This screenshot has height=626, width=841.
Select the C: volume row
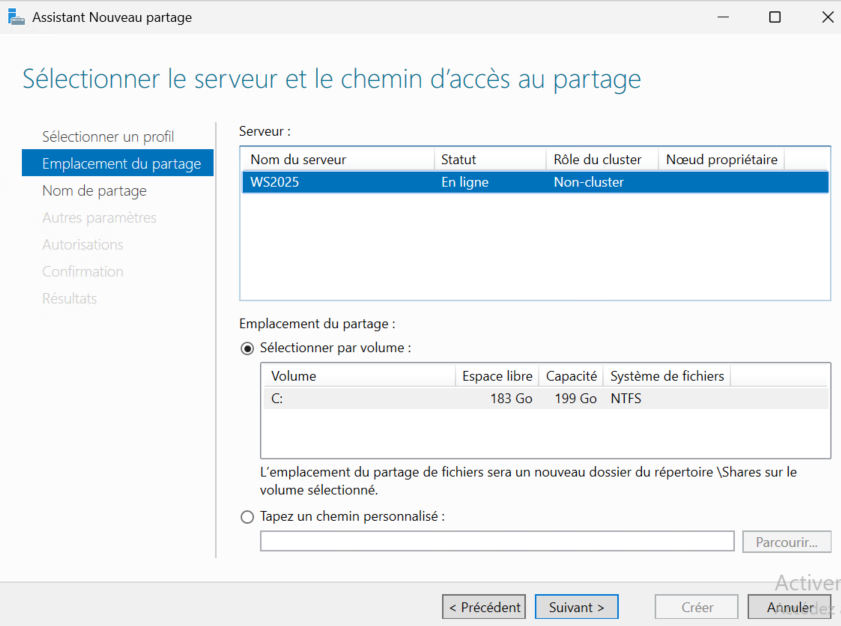pos(545,399)
